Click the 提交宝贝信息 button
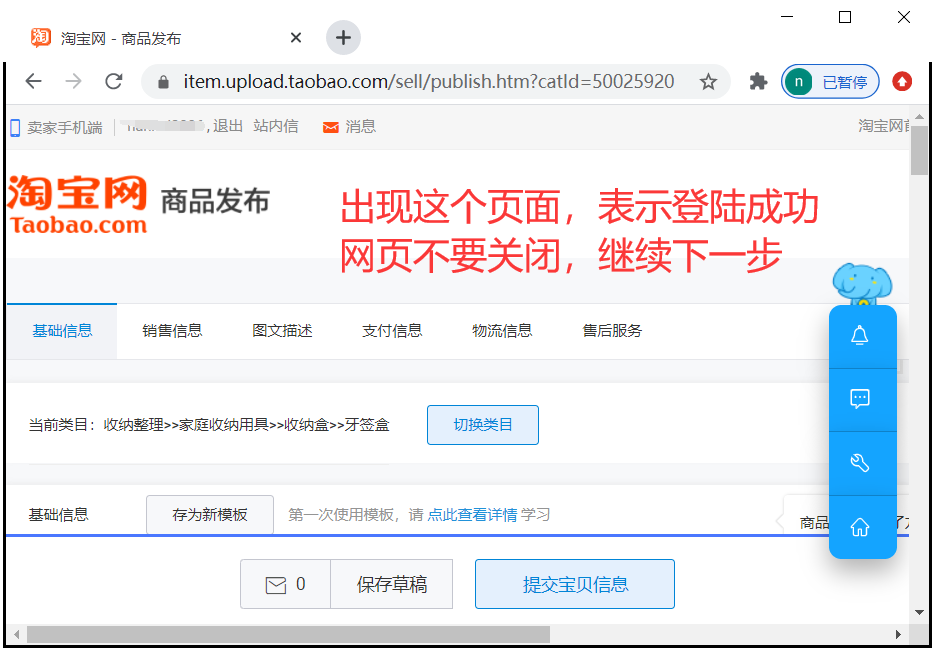The height and width of the screenshot is (651, 935). 575,585
